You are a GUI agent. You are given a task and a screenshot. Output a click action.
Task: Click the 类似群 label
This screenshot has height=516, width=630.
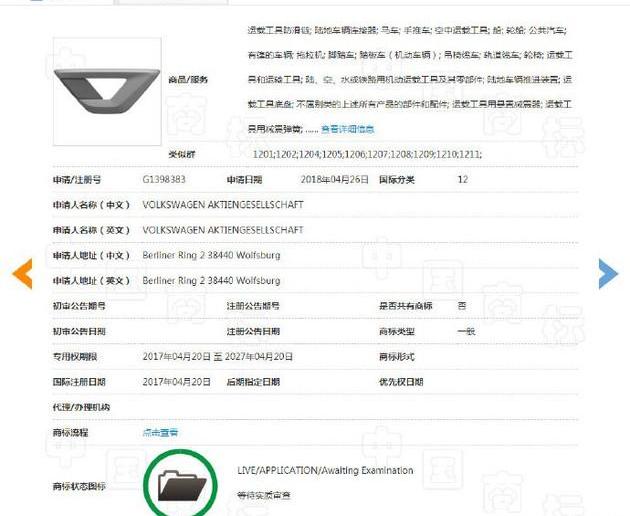point(182,154)
